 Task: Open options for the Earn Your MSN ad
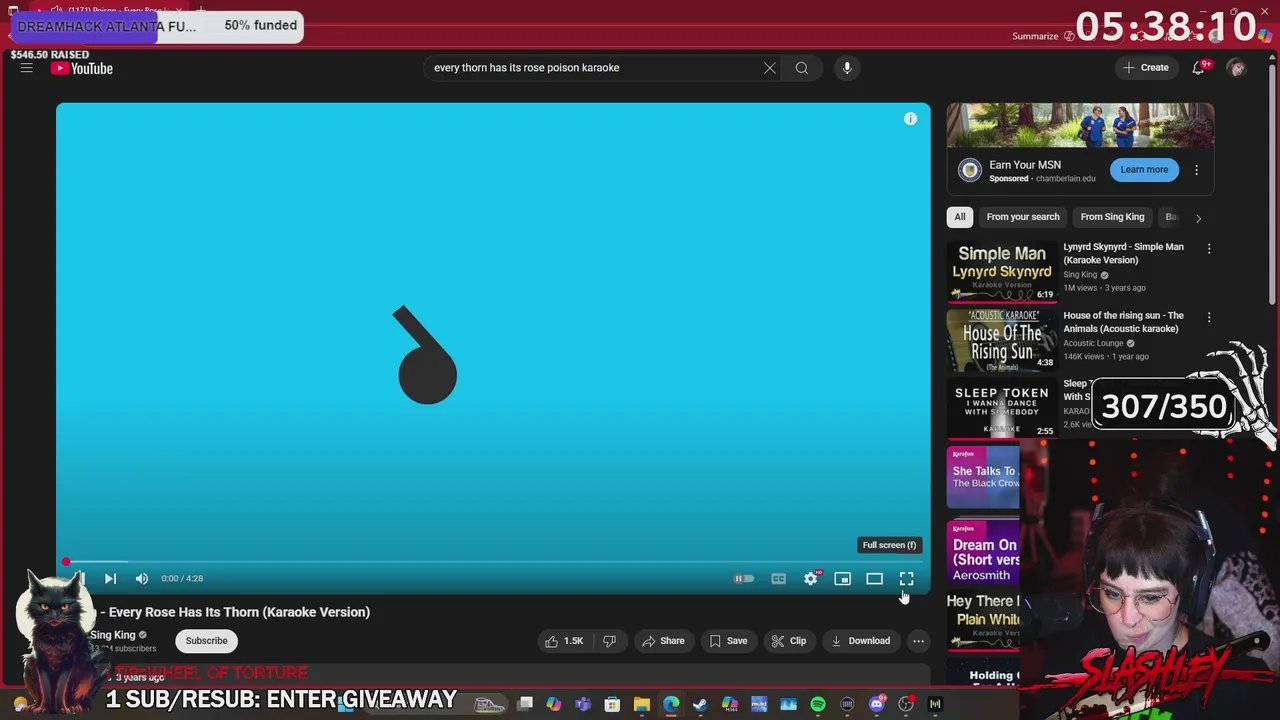coord(1196,170)
